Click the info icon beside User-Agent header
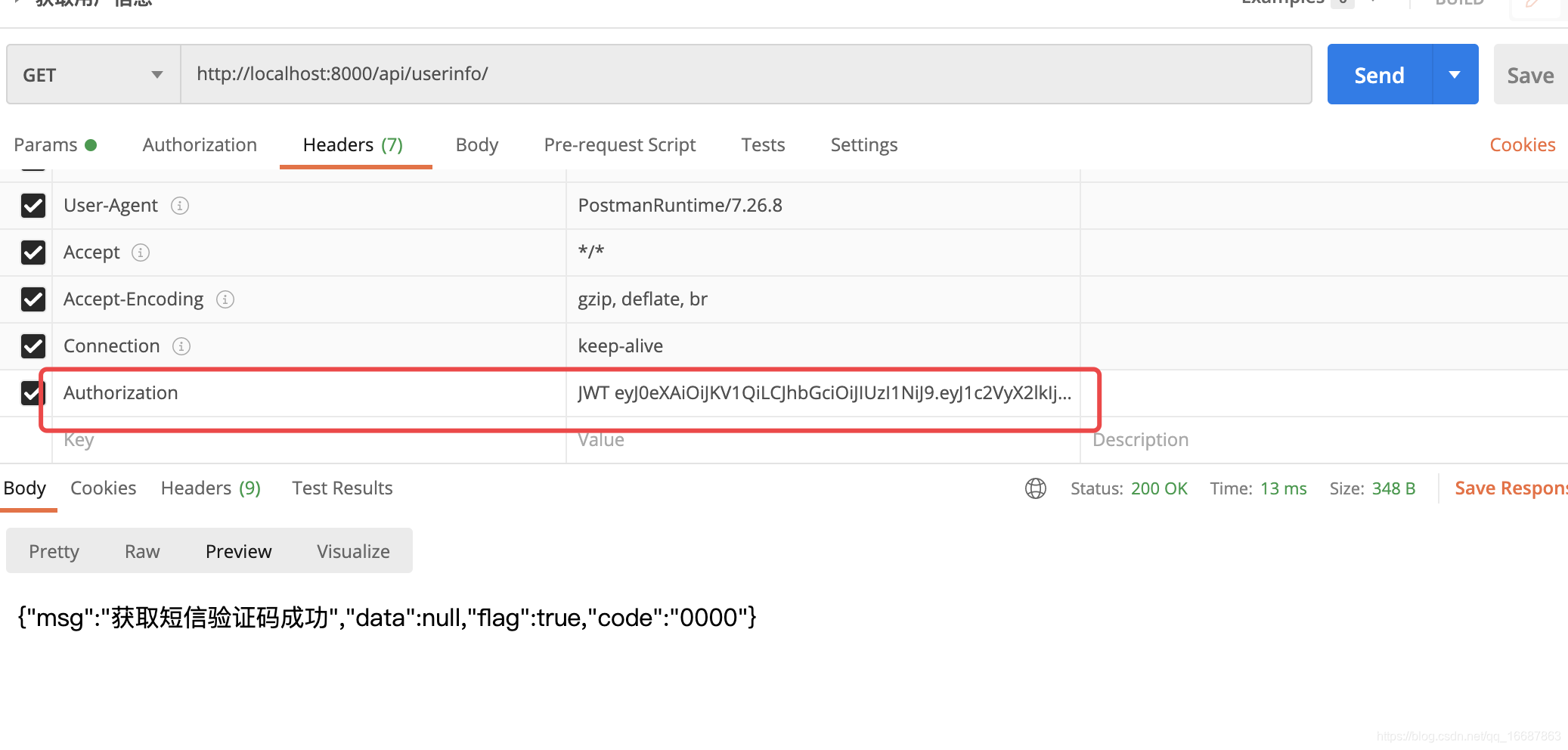Image resolution: width=1568 pixels, height=750 pixels. pos(179,205)
